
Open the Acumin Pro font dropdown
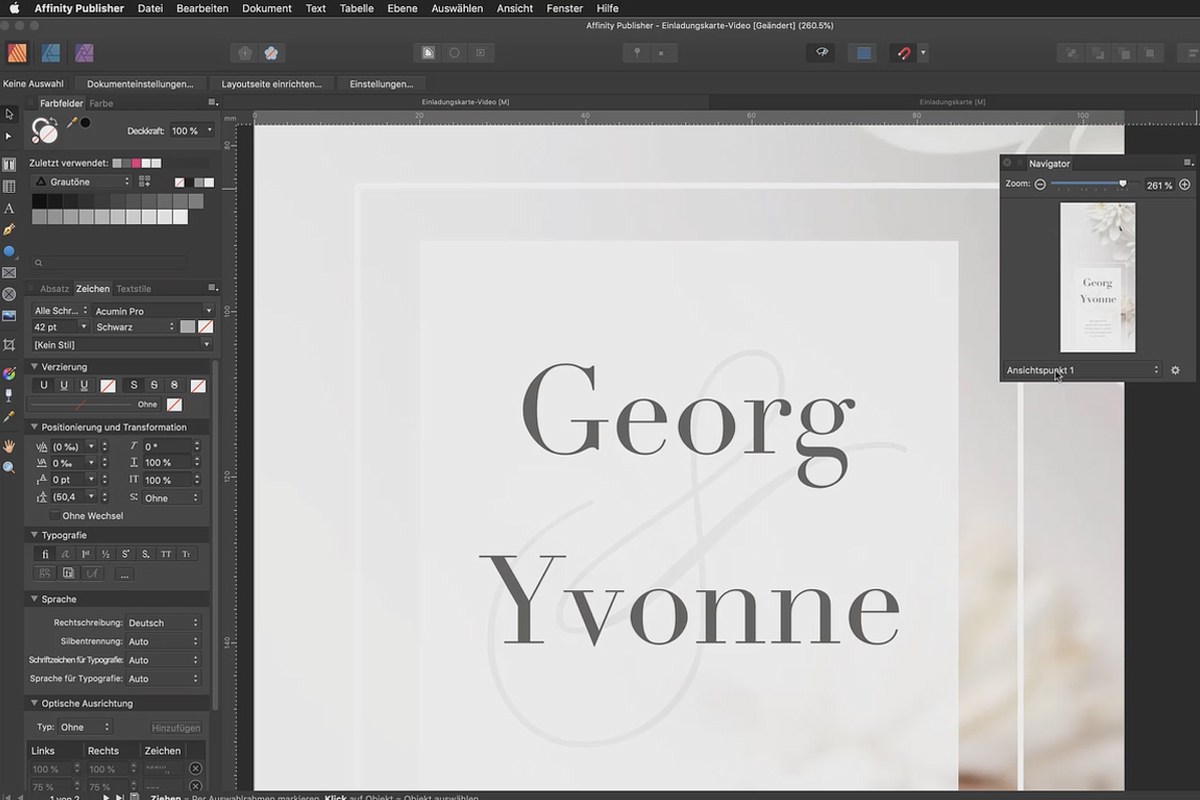click(150, 310)
